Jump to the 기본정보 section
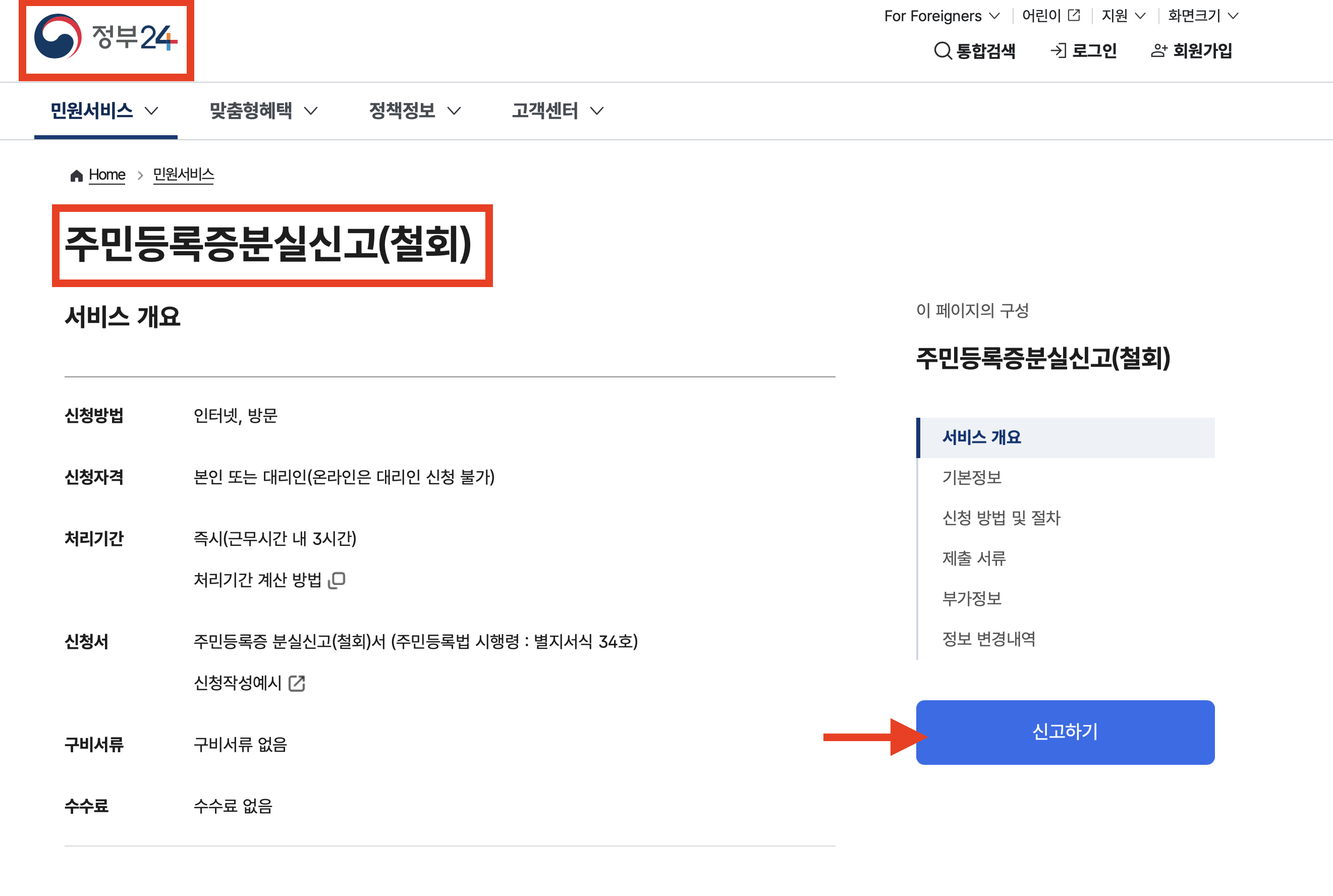The height and width of the screenshot is (896, 1333). pyautogui.click(x=971, y=477)
